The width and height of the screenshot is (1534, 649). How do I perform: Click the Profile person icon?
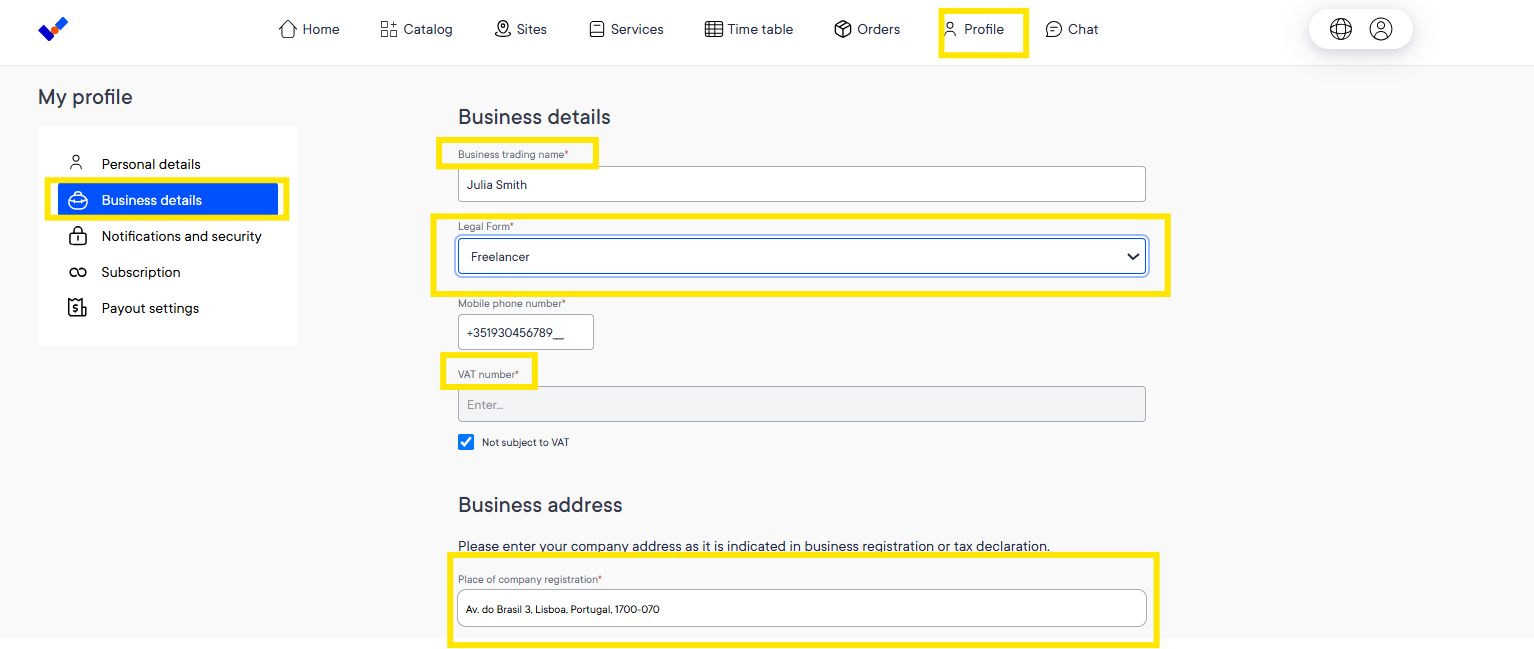click(950, 29)
